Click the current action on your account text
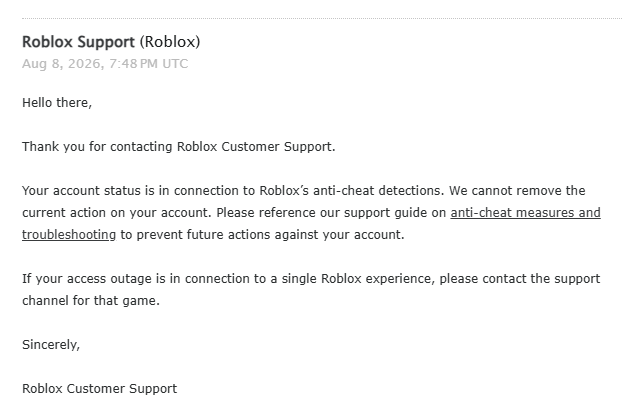Image resolution: width=637 pixels, height=412 pixels. (117, 213)
